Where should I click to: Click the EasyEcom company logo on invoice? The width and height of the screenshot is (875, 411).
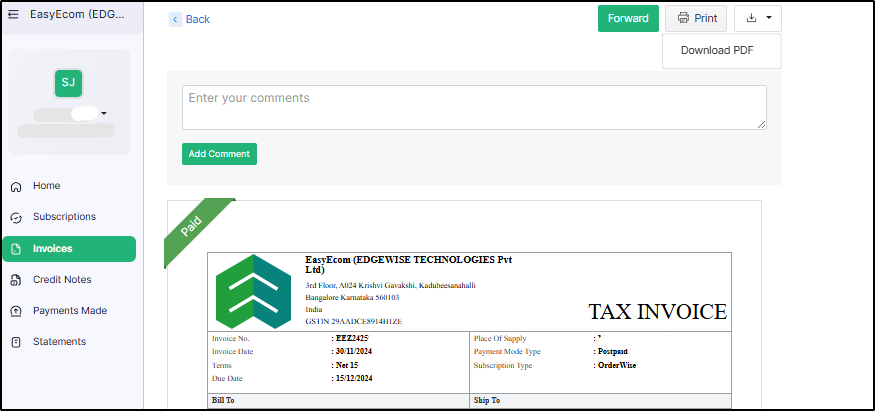point(253,291)
